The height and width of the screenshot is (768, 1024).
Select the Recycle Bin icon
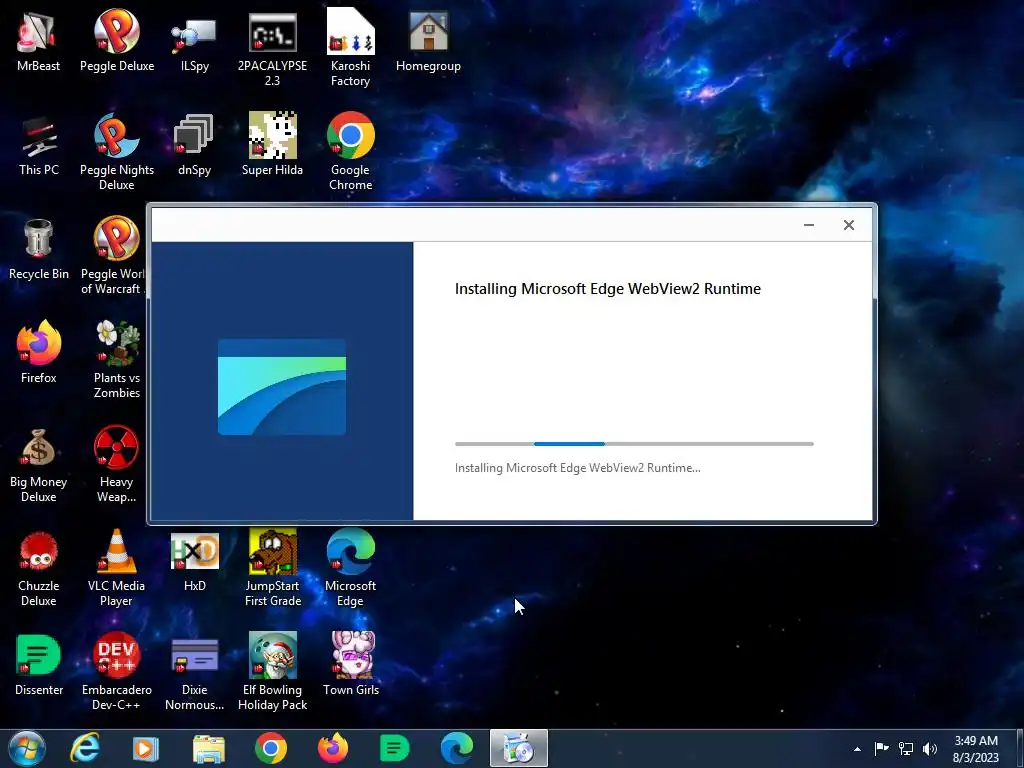[x=39, y=248]
